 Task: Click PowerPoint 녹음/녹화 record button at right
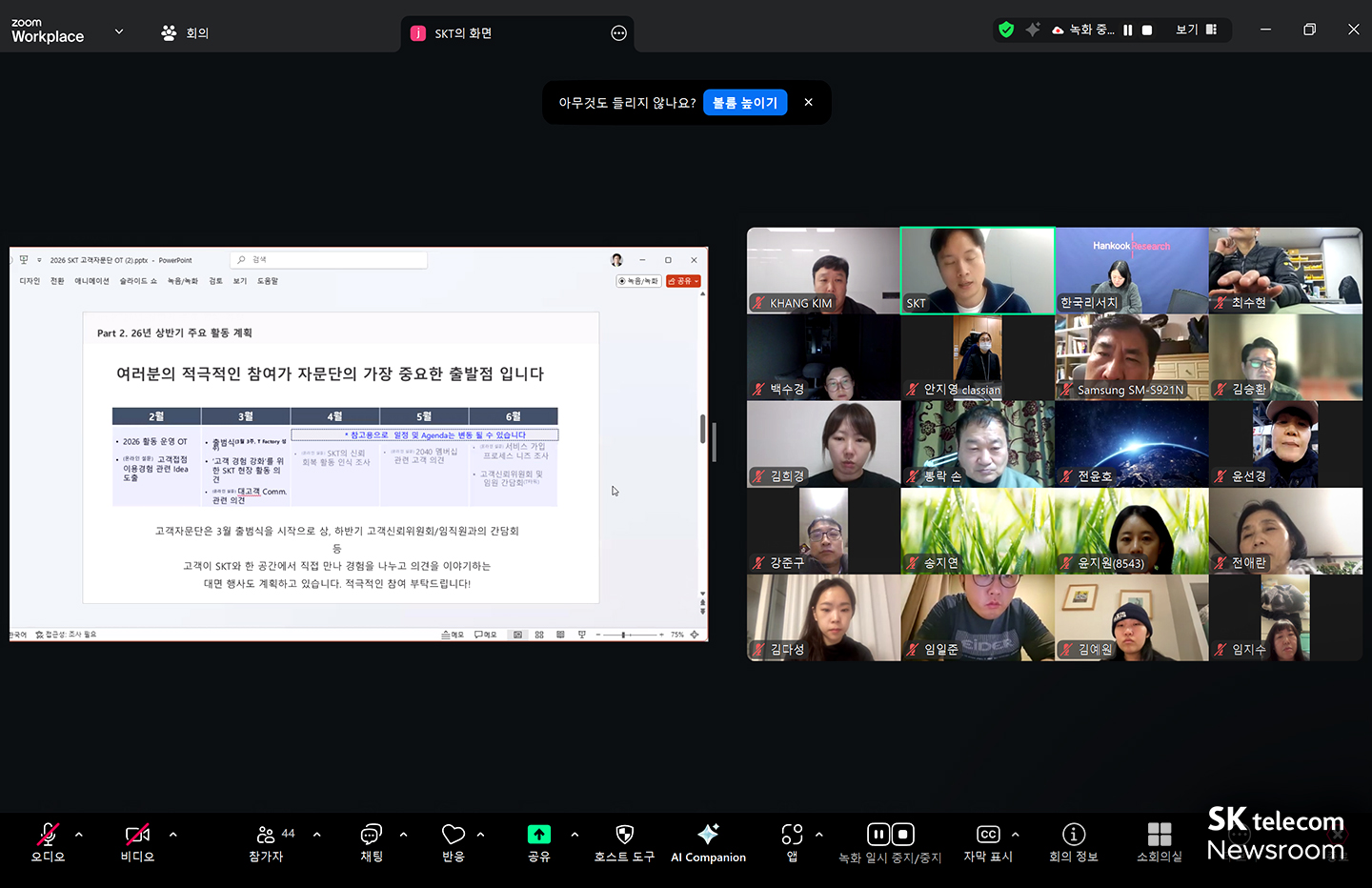[638, 281]
